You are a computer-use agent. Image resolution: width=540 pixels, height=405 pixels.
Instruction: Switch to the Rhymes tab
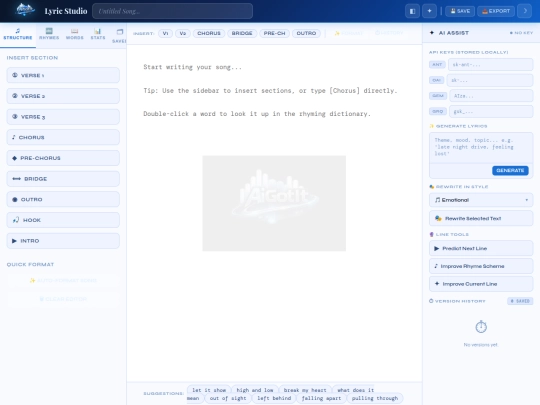[49, 34]
